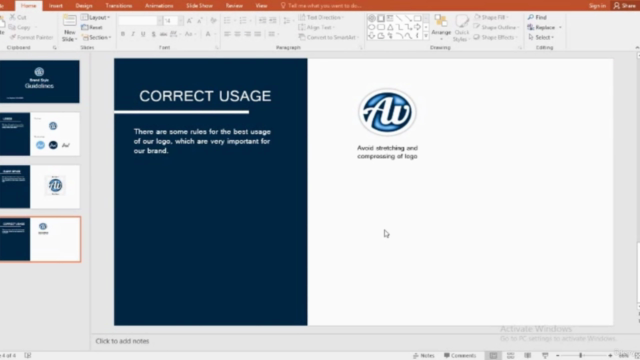The image size is (640, 360).
Task: Increase the list indent level
Action: 272,20
